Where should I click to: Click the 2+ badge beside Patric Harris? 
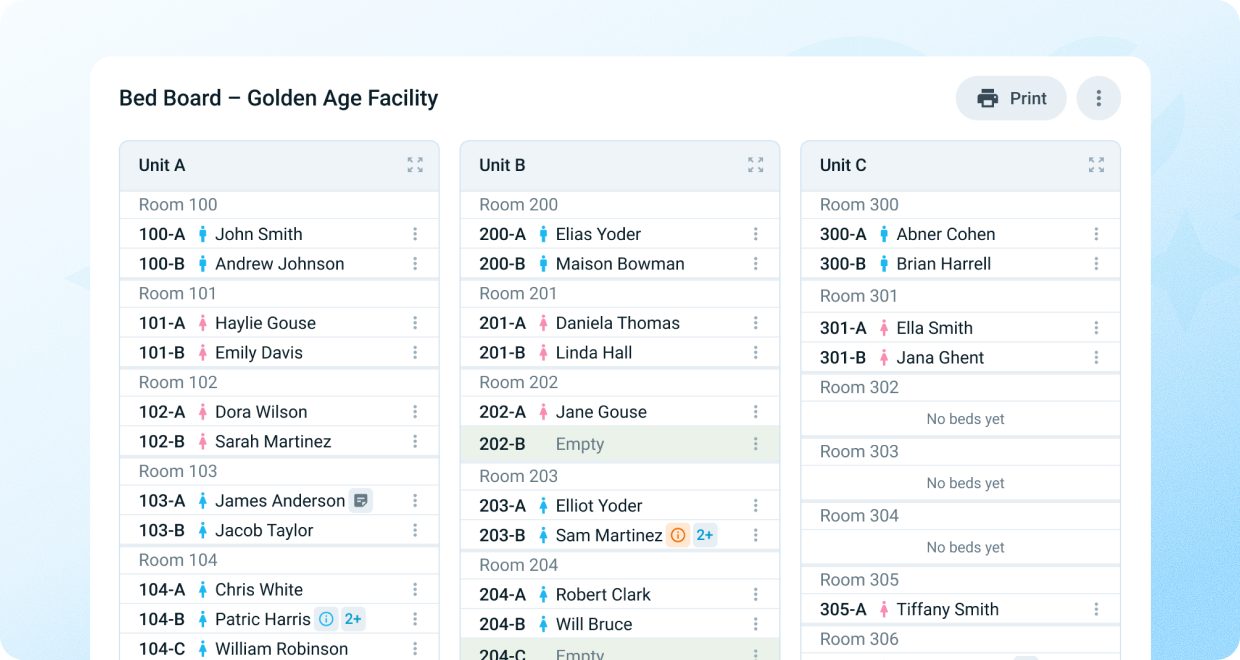coord(353,619)
